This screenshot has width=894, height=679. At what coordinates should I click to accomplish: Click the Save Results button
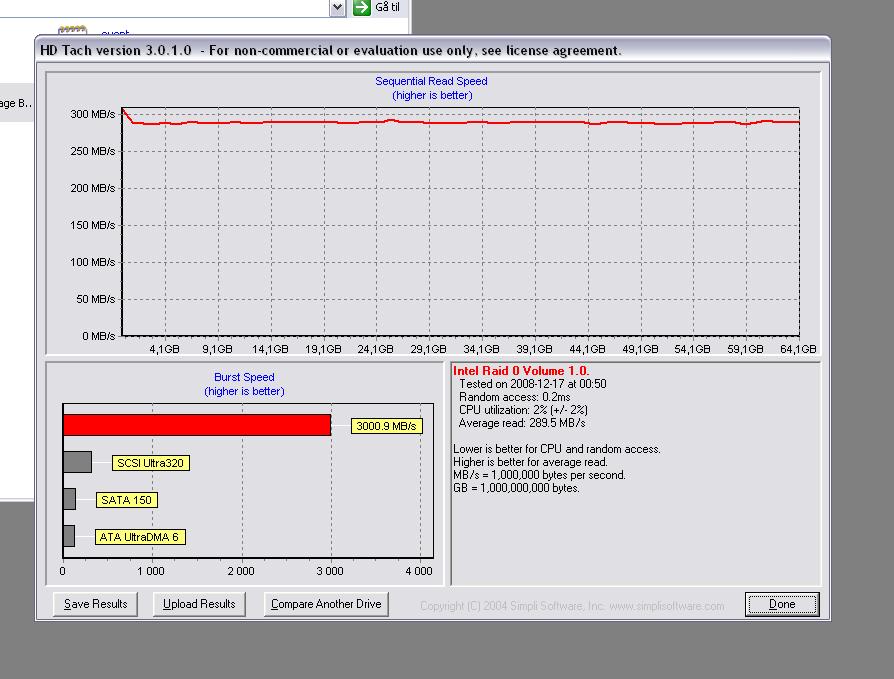pos(95,604)
